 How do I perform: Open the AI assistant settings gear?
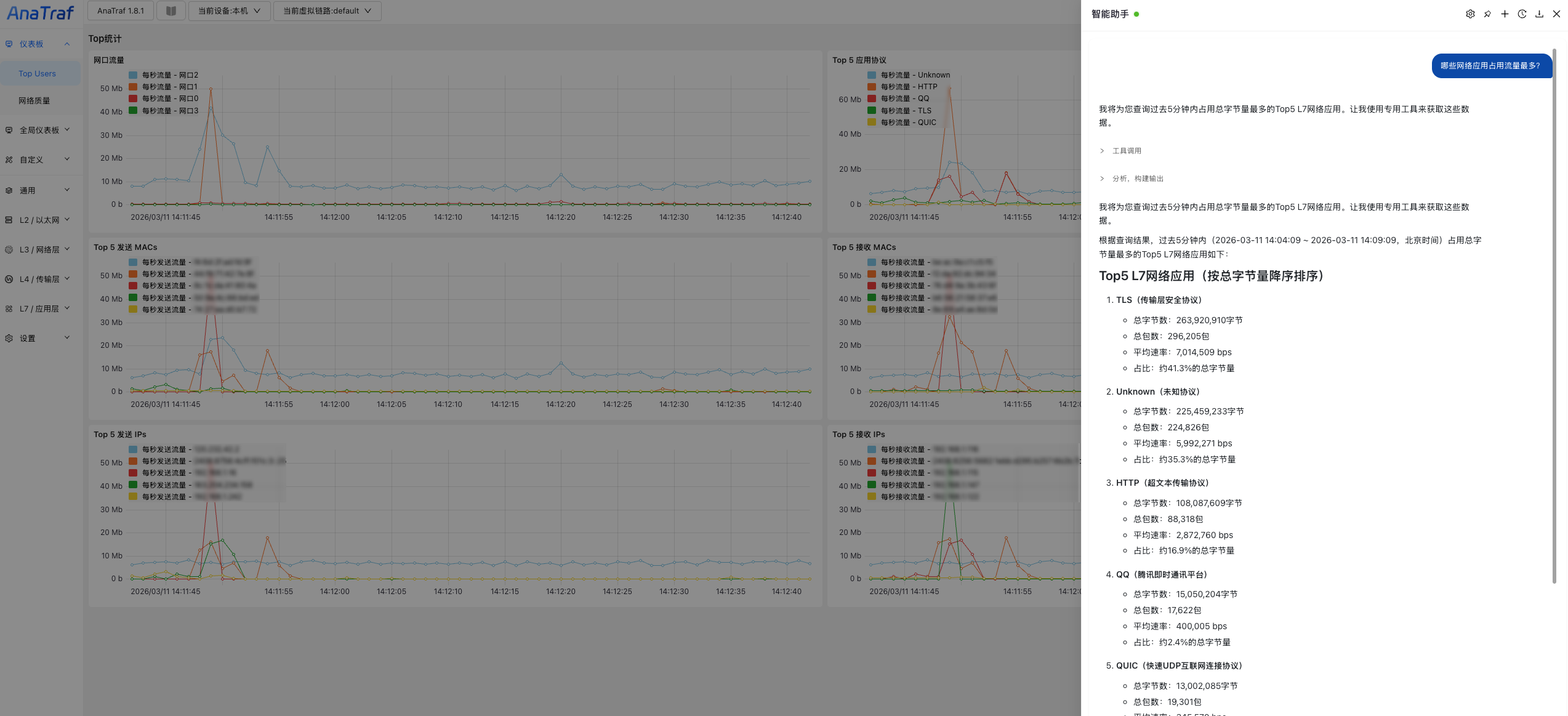(1470, 14)
